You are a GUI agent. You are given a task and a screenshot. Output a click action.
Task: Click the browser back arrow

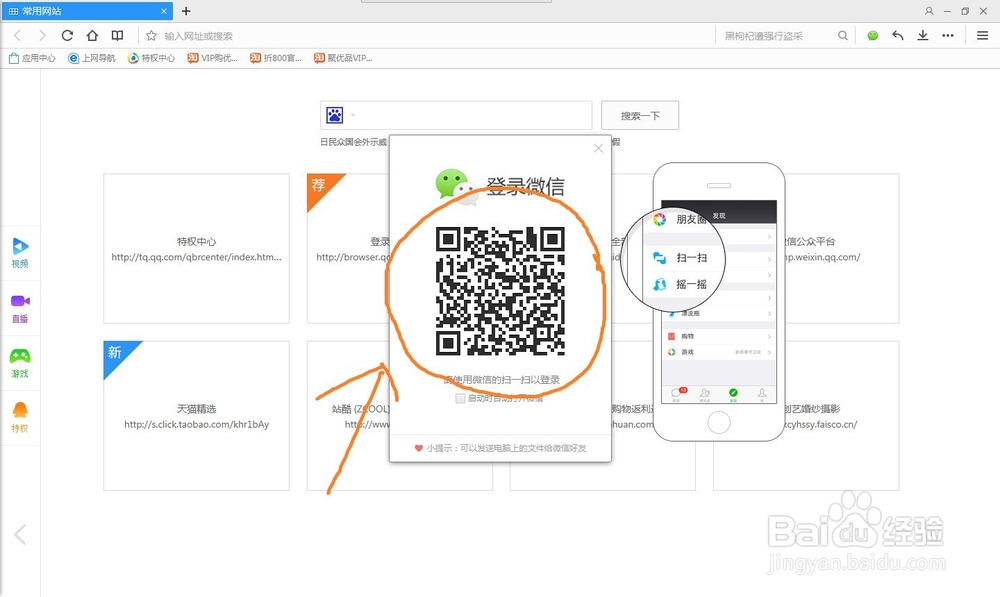coord(18,36)
